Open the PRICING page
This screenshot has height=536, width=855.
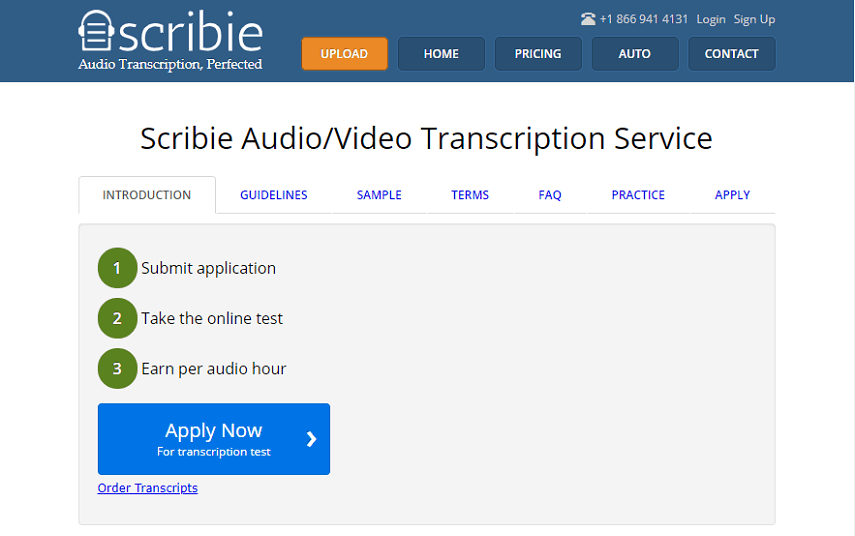[x=538, y=53]
